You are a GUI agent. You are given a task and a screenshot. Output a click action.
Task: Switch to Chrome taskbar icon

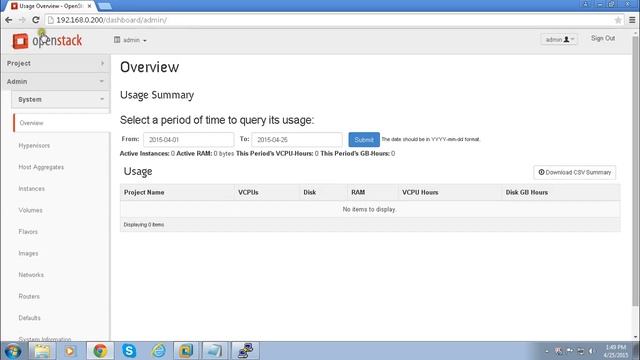(x=100, y=351)
